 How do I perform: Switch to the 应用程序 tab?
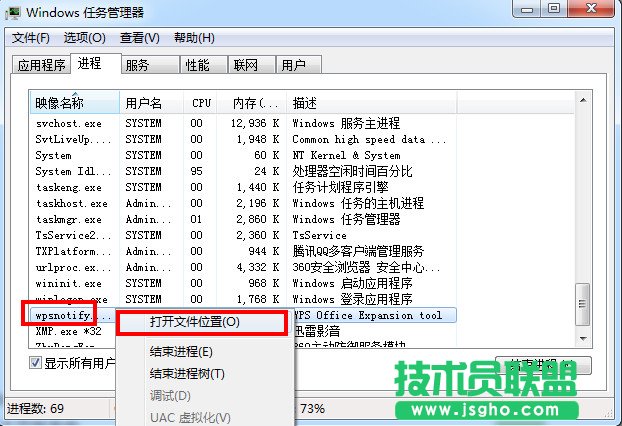(41, 66)
